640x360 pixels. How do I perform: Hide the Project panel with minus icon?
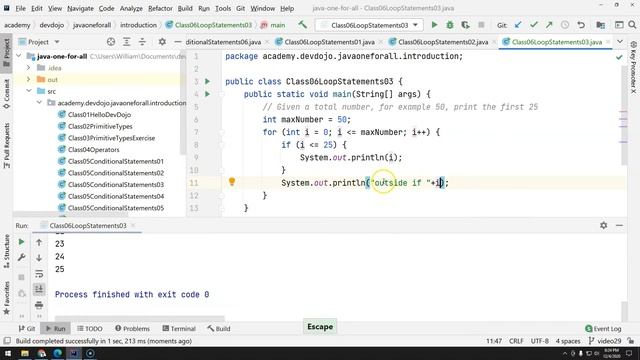[177, 42]
